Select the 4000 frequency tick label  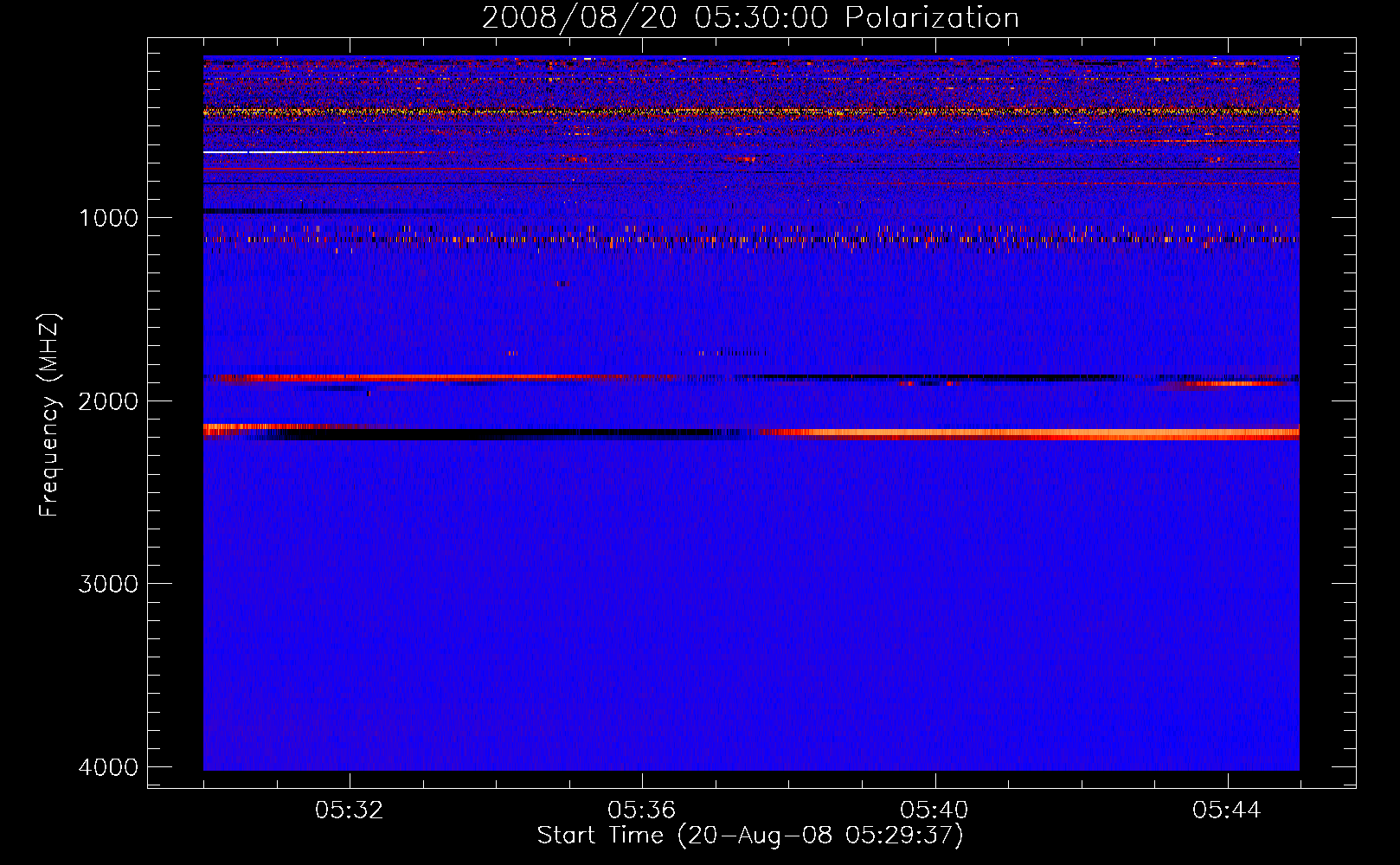(109, 767)
